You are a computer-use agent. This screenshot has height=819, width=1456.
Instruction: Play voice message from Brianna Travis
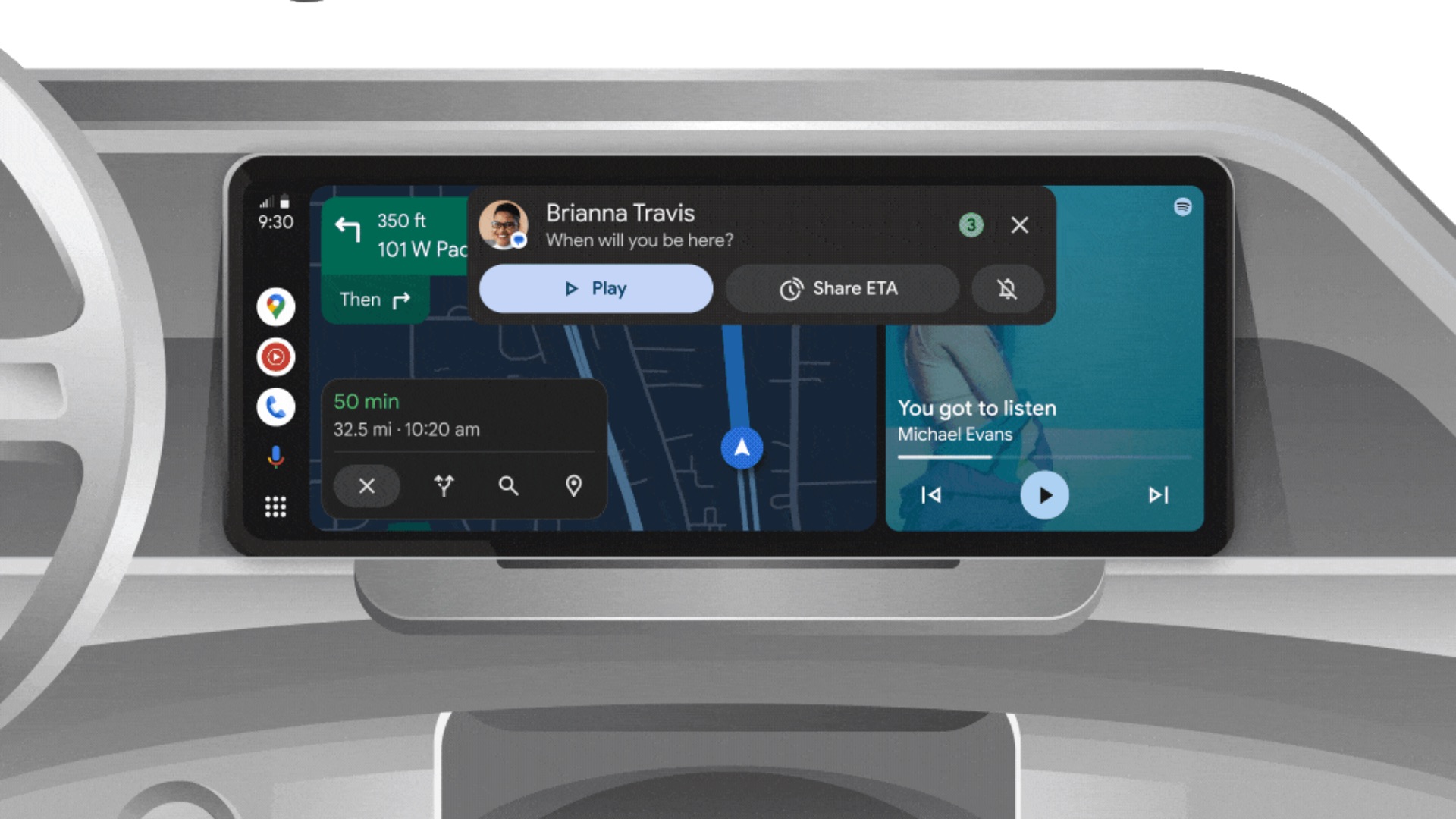(596, 290)
